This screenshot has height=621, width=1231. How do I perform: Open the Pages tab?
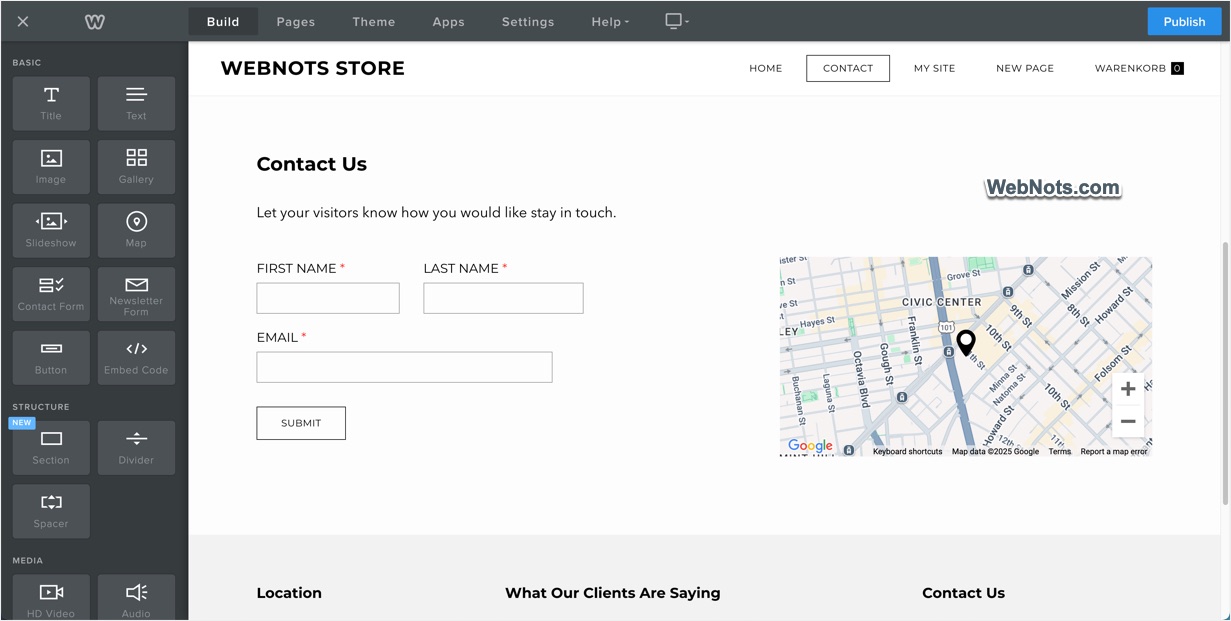tap(296, 21)
